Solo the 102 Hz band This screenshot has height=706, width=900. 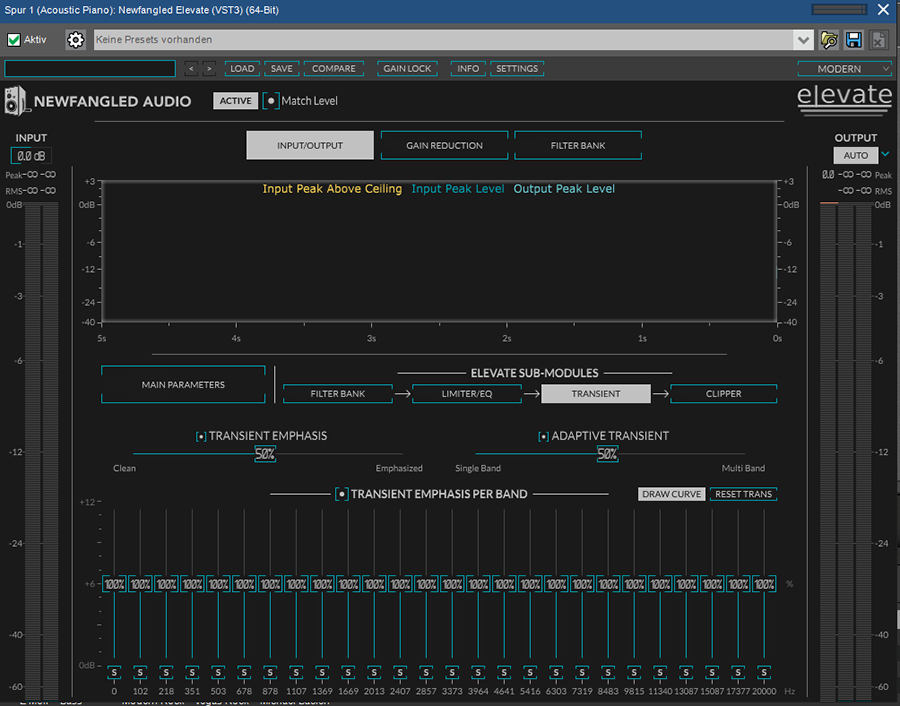pos(140,673)
